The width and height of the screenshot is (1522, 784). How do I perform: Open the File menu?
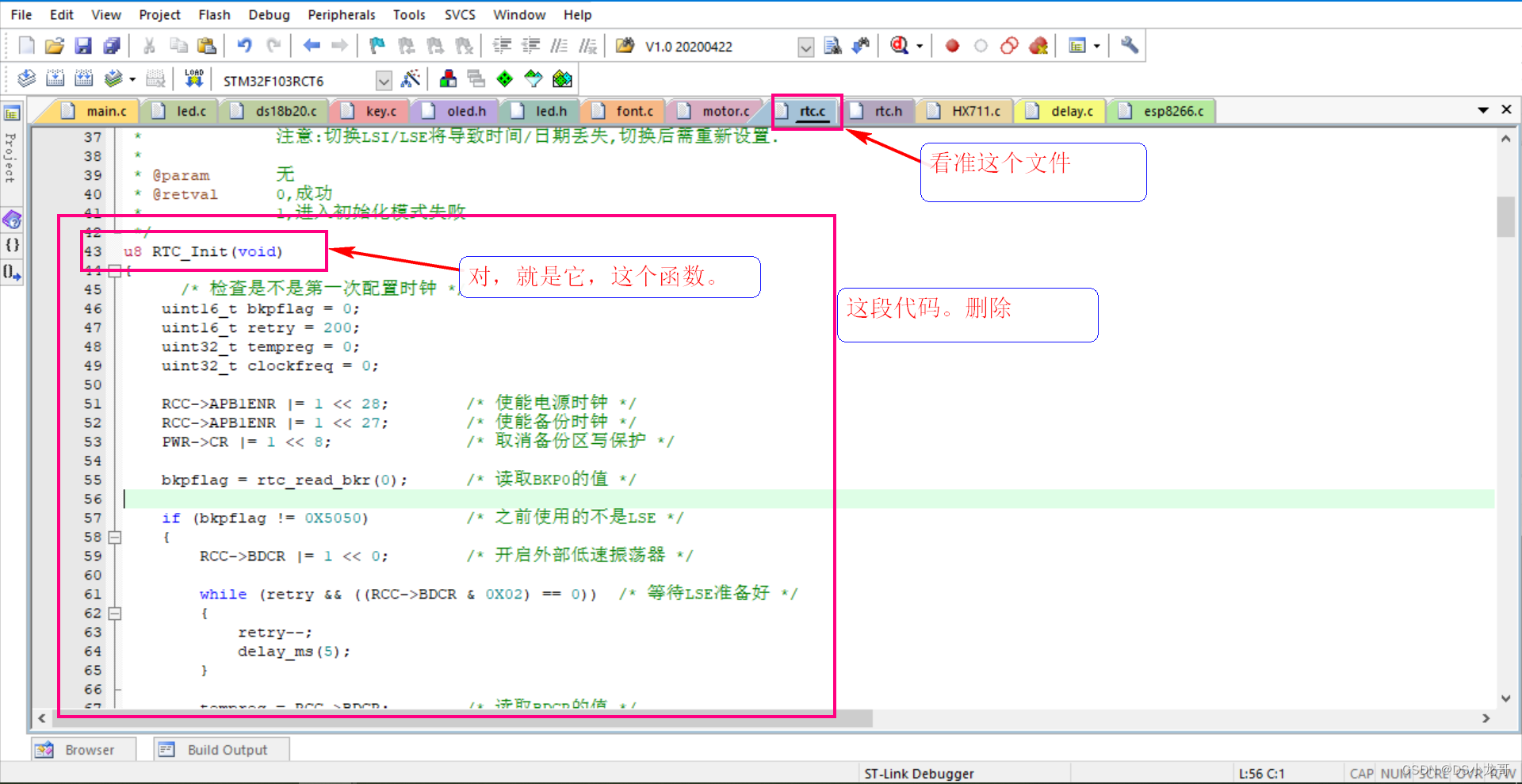pyautogui.click(x=21, y=14)
